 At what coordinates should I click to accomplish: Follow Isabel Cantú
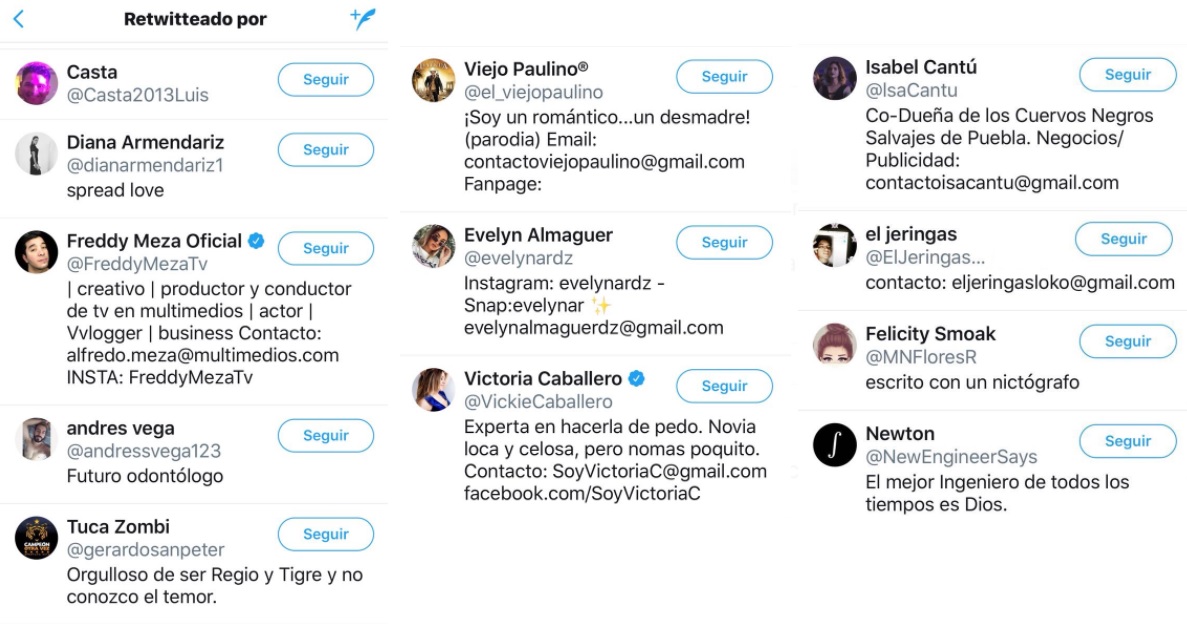[x=1128, y=75]
